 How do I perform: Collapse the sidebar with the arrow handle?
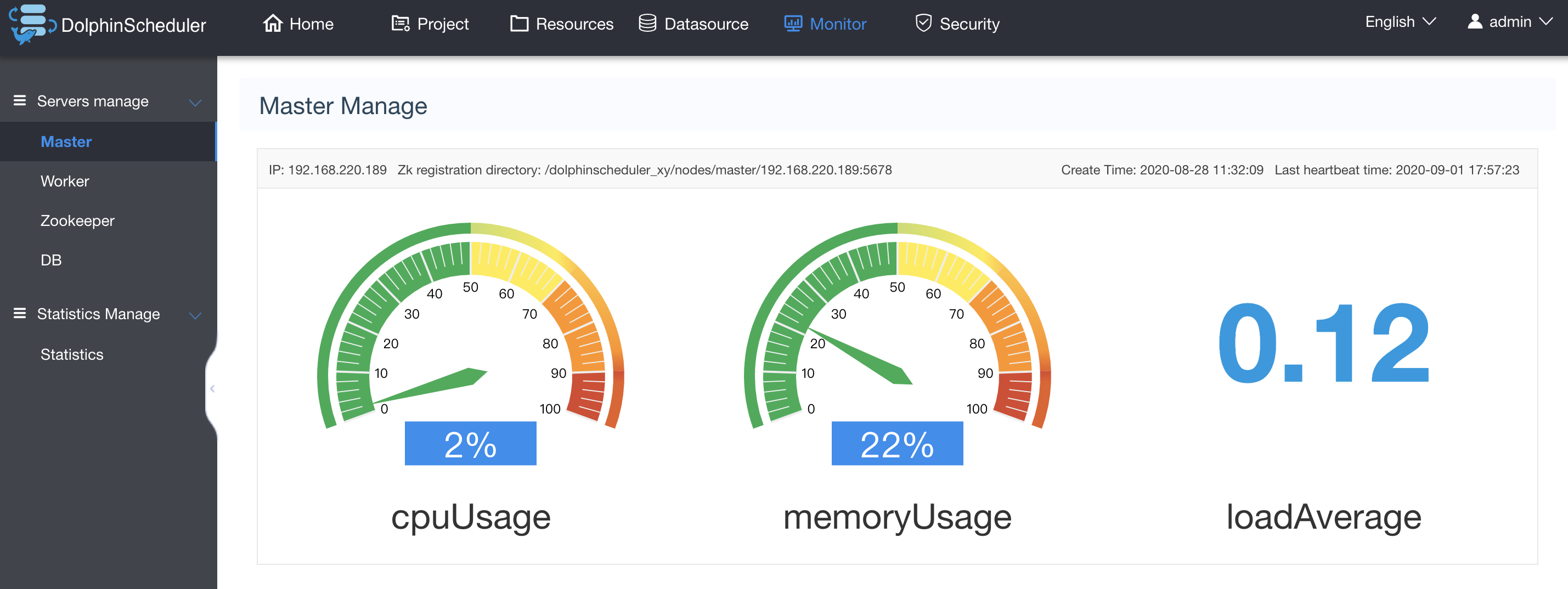pyautogui.click(x=212, y=388)
